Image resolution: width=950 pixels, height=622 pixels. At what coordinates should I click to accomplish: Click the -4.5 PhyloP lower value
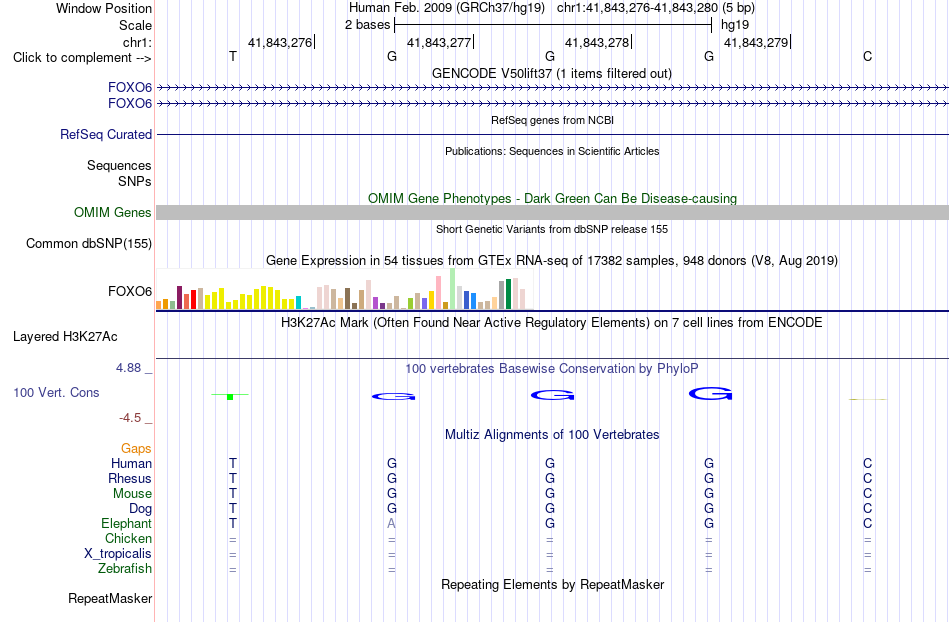130,418
